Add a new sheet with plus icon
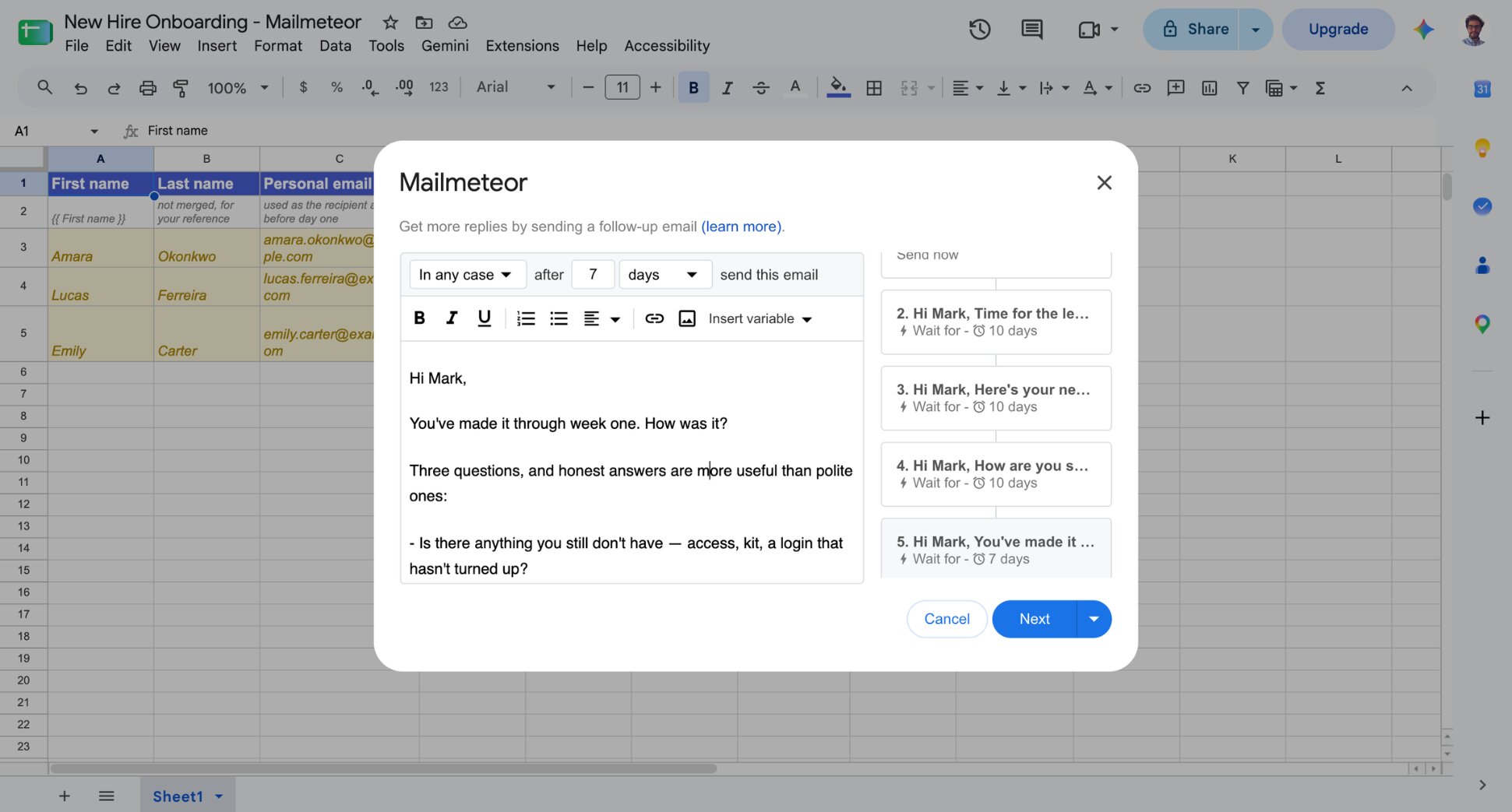 tap(65, 796)
